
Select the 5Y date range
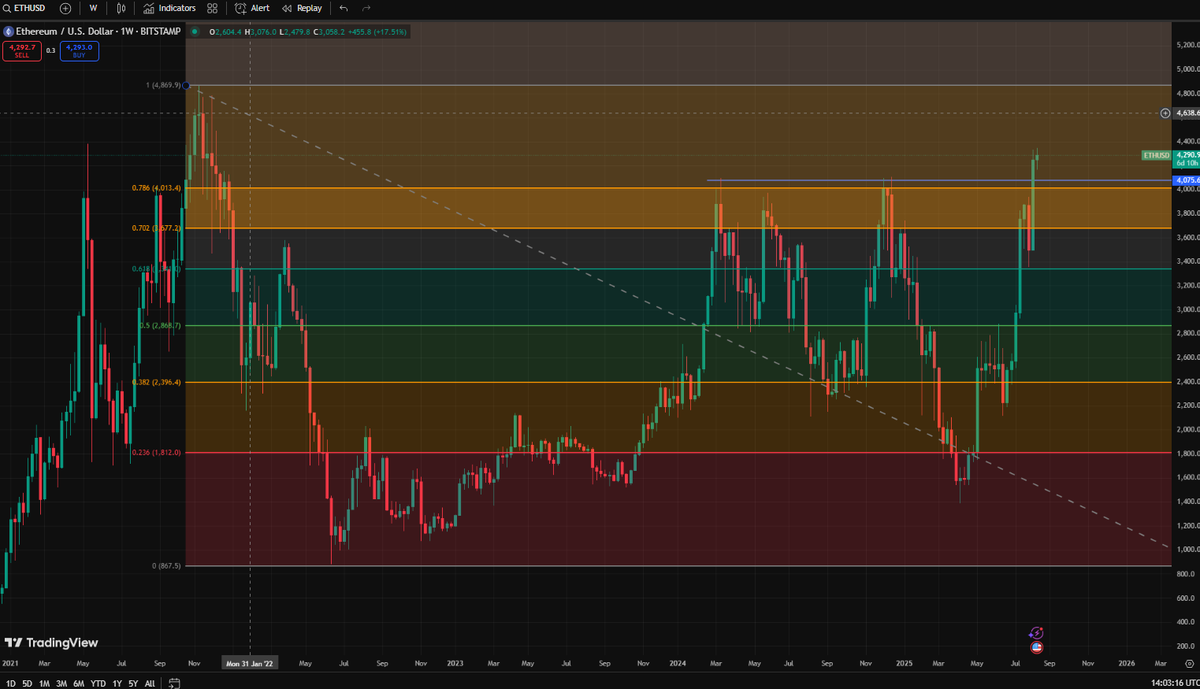[133, 684]
